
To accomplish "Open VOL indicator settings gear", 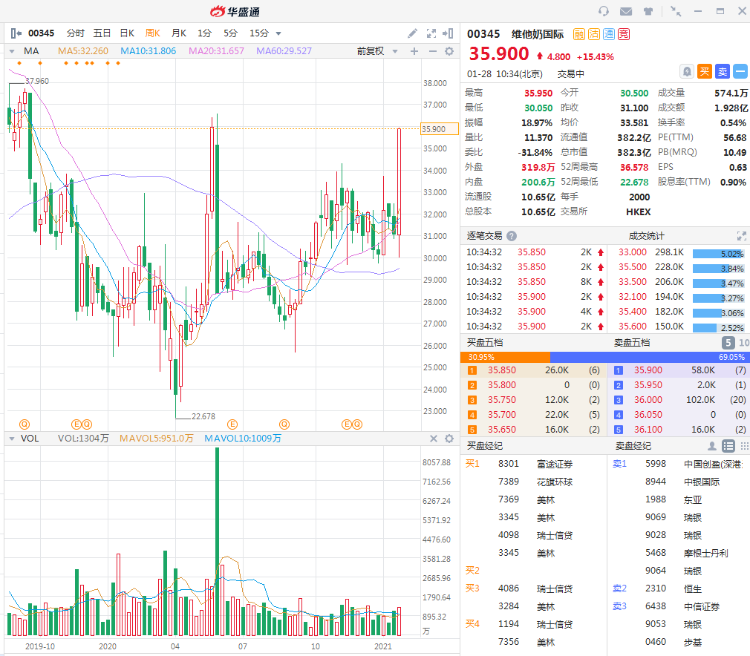I will coord(449,438).
